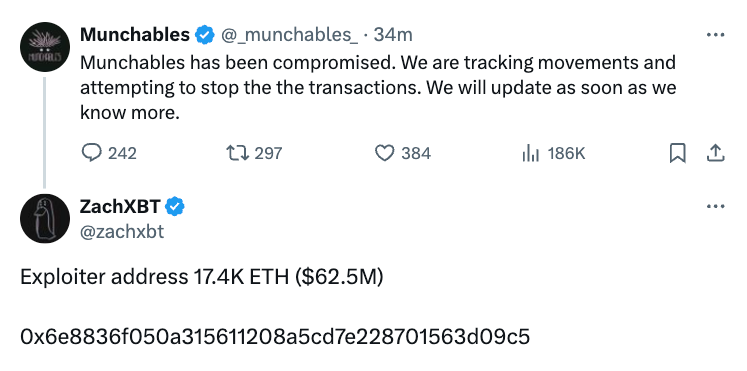The width and height of the screenshot is (747, 371).
Task: Open the @_munchables_ handle link
Action: point(289,35)
